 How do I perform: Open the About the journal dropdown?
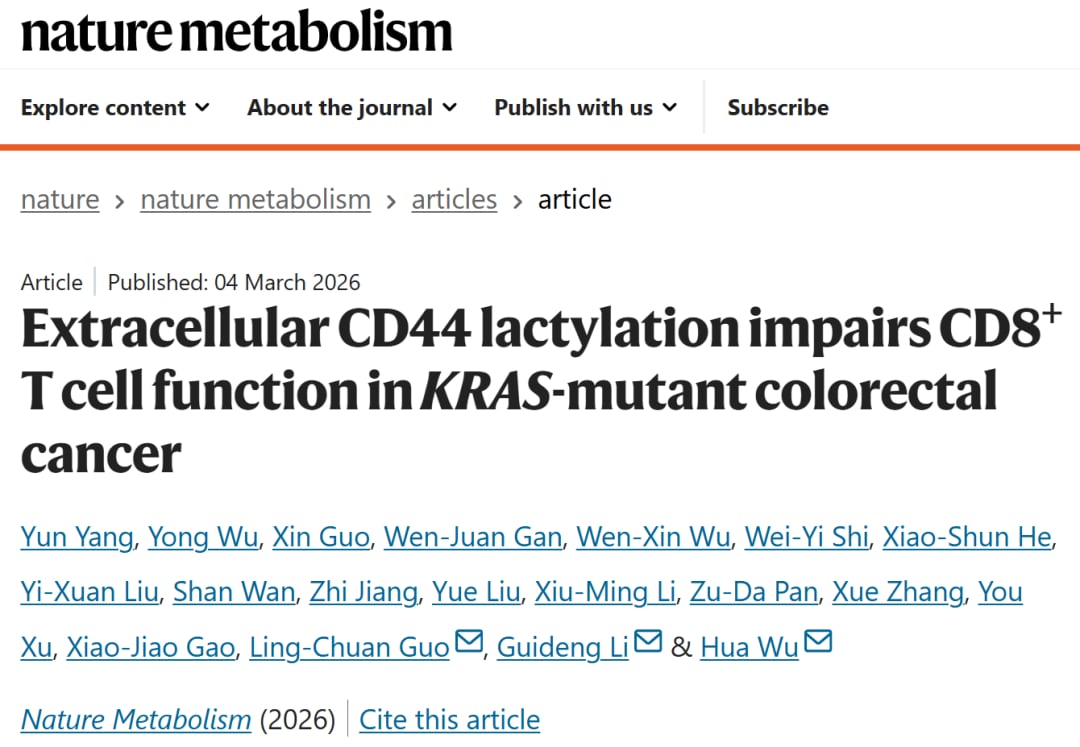click(352, 108)
